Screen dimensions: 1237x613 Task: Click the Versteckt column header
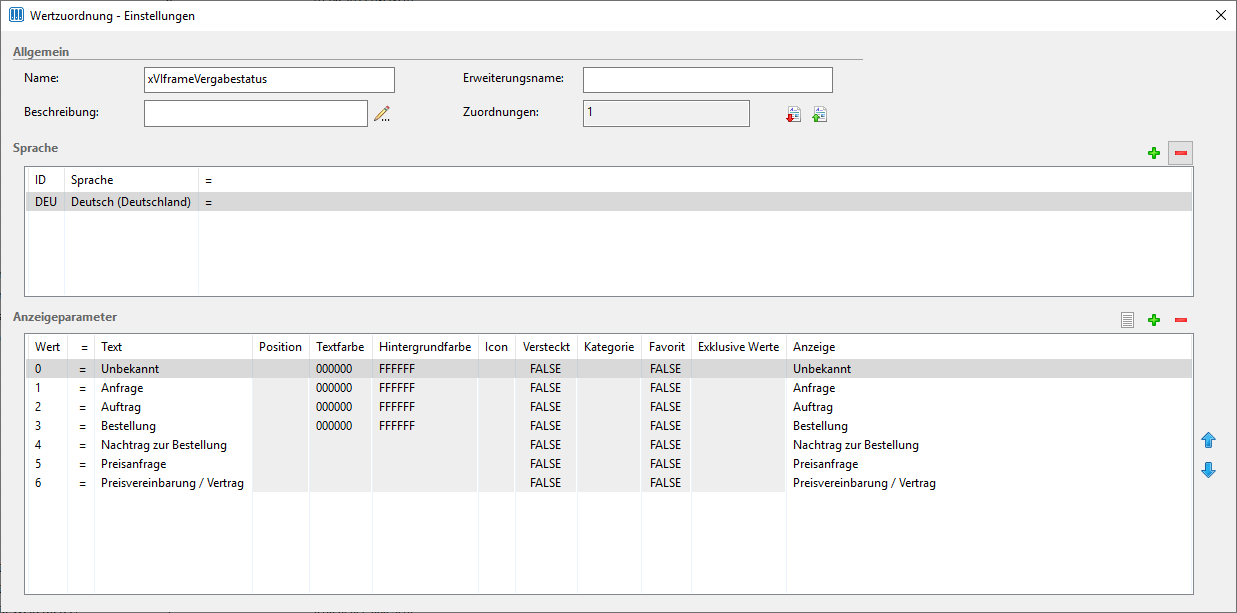[x=545, y=347]
